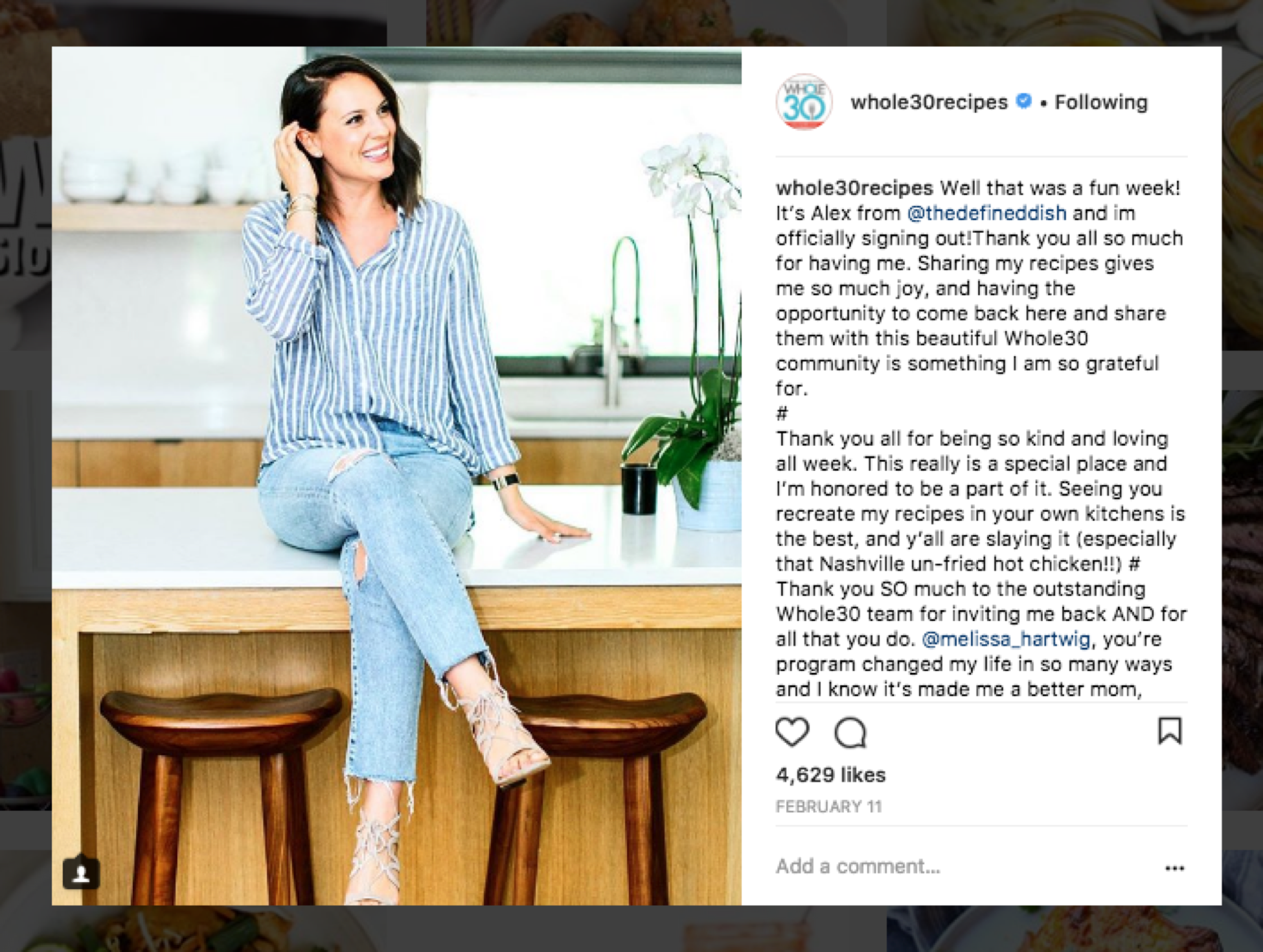Image resolution: width=1263 pixels, height=952 pixels.
Task: Click the Whole30 profile avatar
Action: tap(804, 102)
